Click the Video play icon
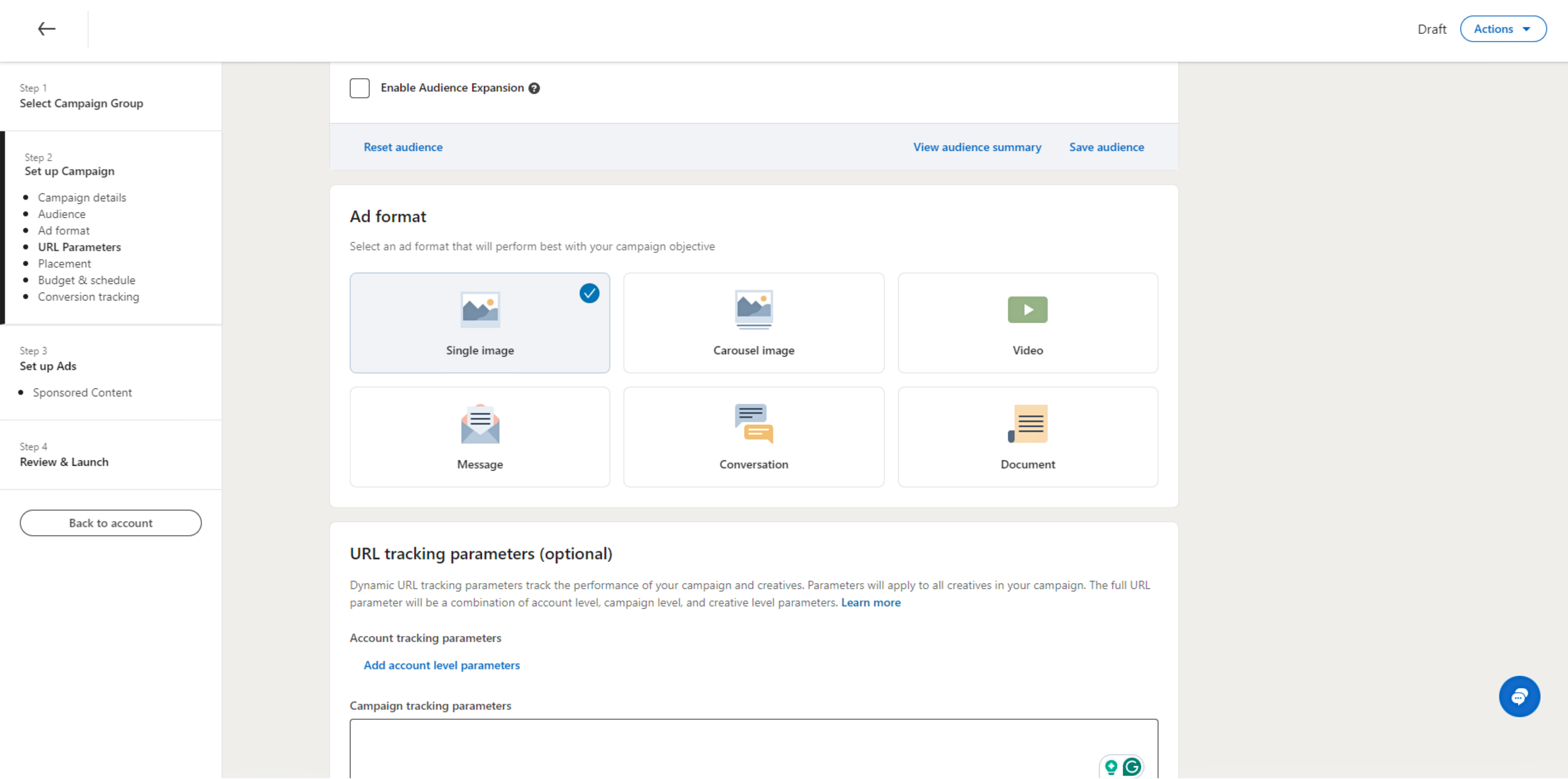The width and height of the screenshot is (1568, 779). click(x=1027, y=310)
